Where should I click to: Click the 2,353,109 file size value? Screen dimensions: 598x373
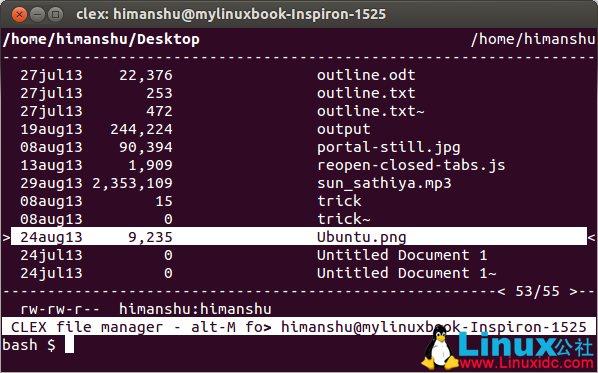132,183
